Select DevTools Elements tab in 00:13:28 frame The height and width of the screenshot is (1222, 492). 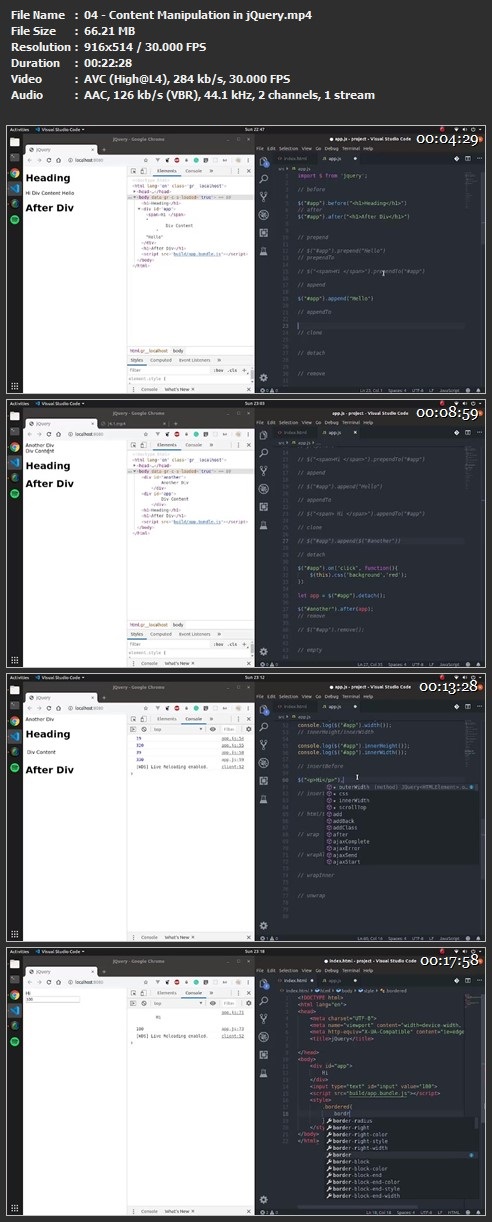(167, 719)
